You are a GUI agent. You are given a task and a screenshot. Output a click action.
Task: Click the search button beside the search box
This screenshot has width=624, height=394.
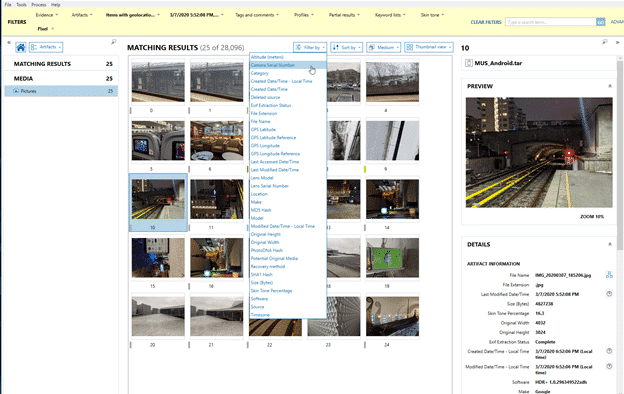[600, 22]
